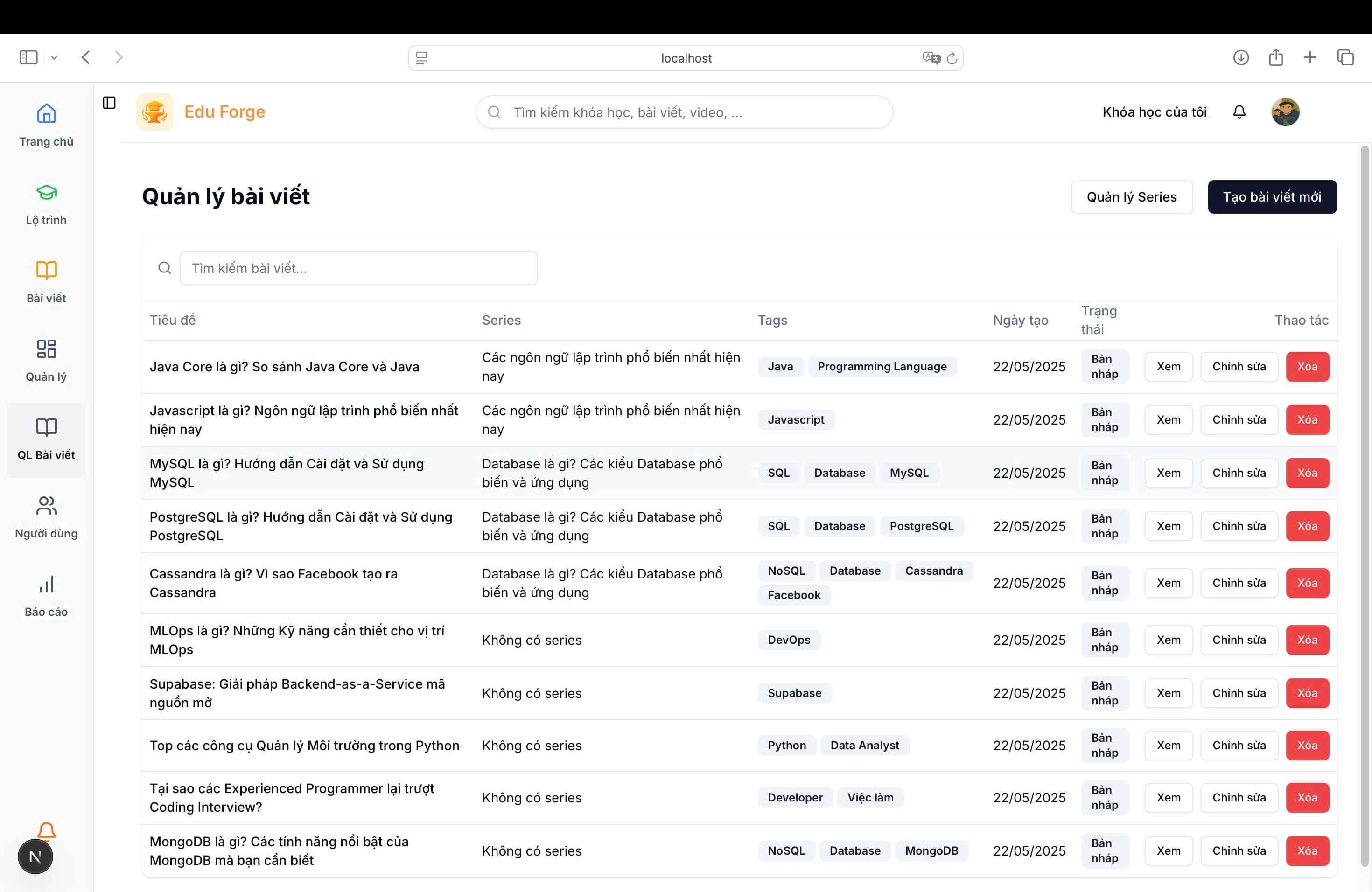Screen dimensions: 1372x892
Task: Select the QL Bài viết menu item
Action: point(46,439)
